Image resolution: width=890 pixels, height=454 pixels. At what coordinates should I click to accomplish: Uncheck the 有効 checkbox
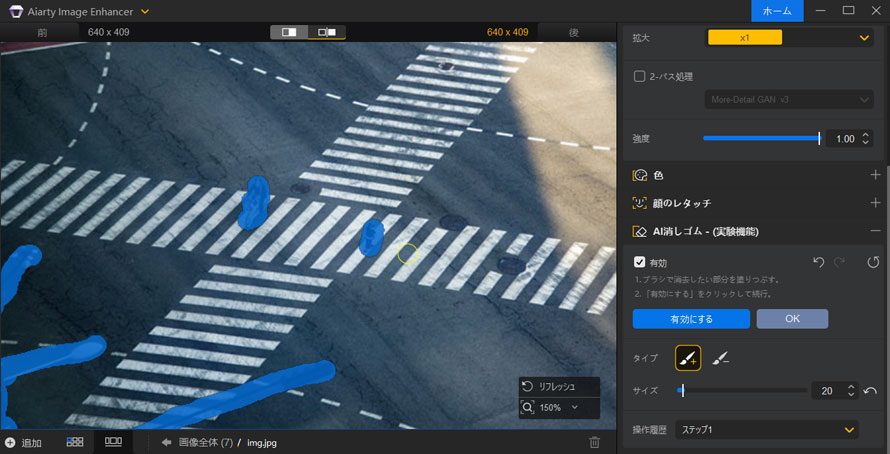coord(639,262)
